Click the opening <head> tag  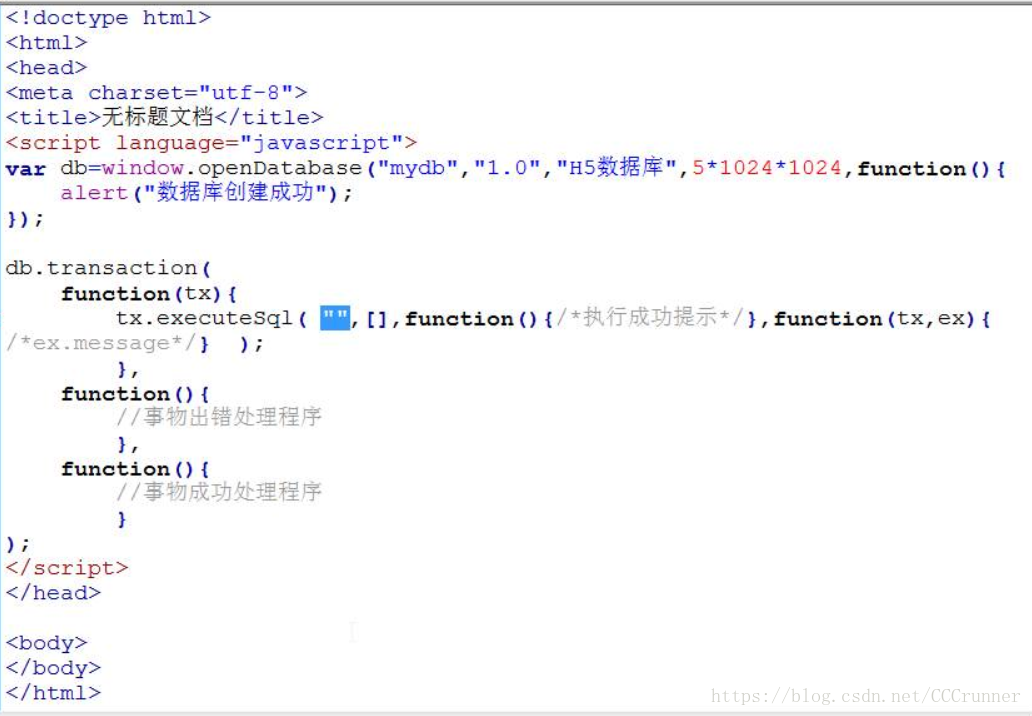[47, 68]
